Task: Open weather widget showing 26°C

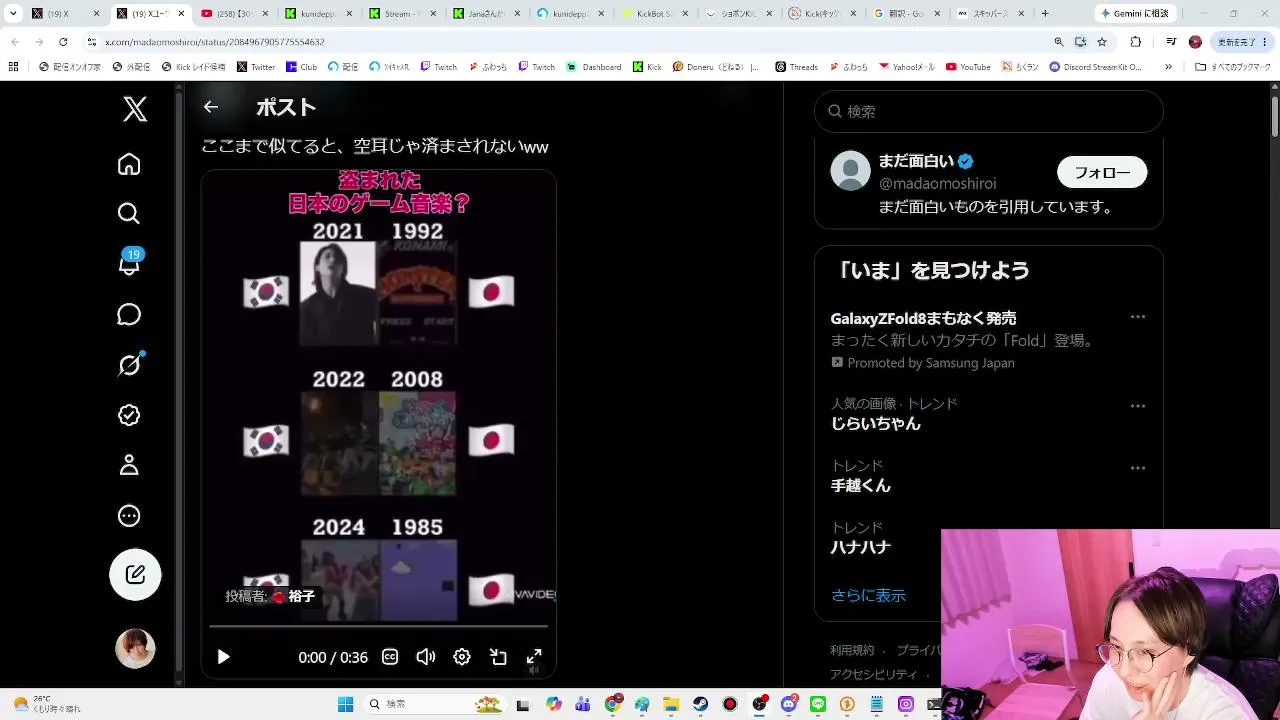Action: (48, 704)
